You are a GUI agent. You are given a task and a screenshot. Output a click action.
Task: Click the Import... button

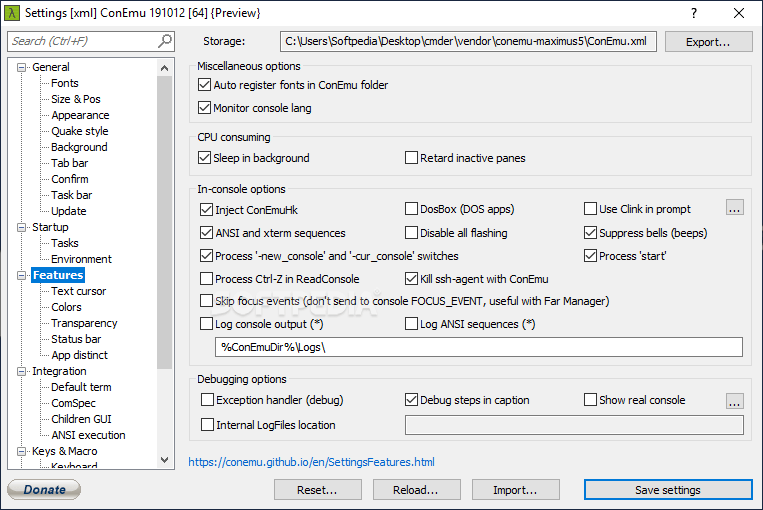[x=515, y=490]
